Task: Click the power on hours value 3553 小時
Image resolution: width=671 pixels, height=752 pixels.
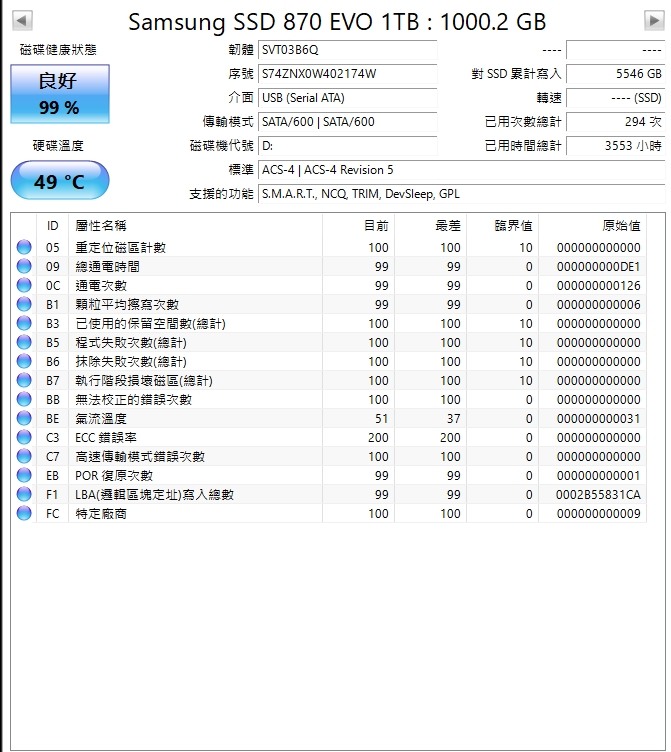Action: [615, 146]
